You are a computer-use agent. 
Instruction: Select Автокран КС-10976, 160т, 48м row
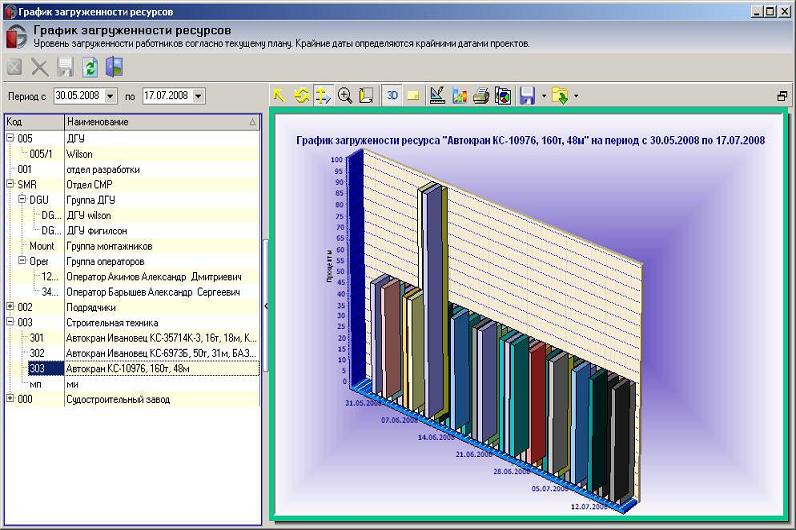pyautogui.click(x=132, y=369)
